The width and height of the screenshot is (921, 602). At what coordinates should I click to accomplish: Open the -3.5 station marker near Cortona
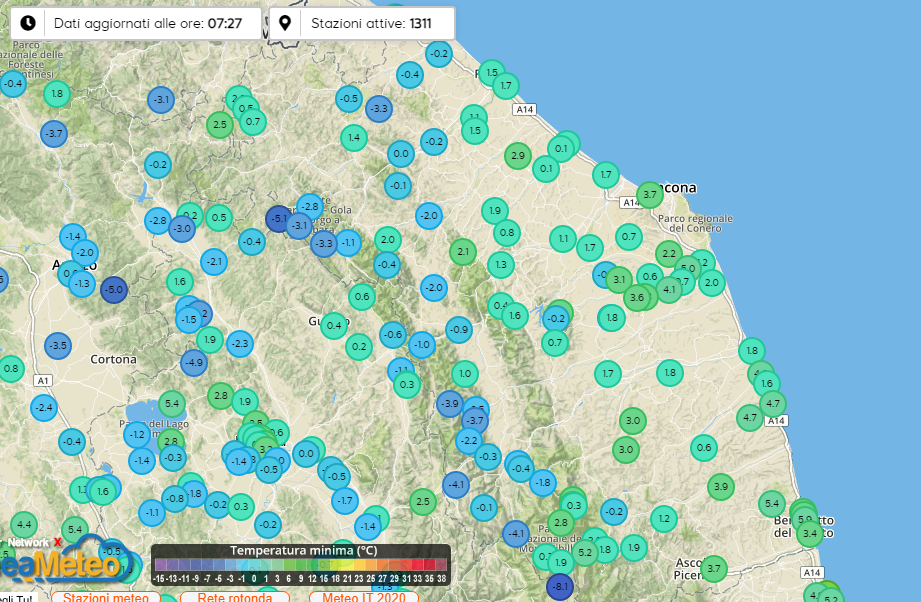pos(58,346)
